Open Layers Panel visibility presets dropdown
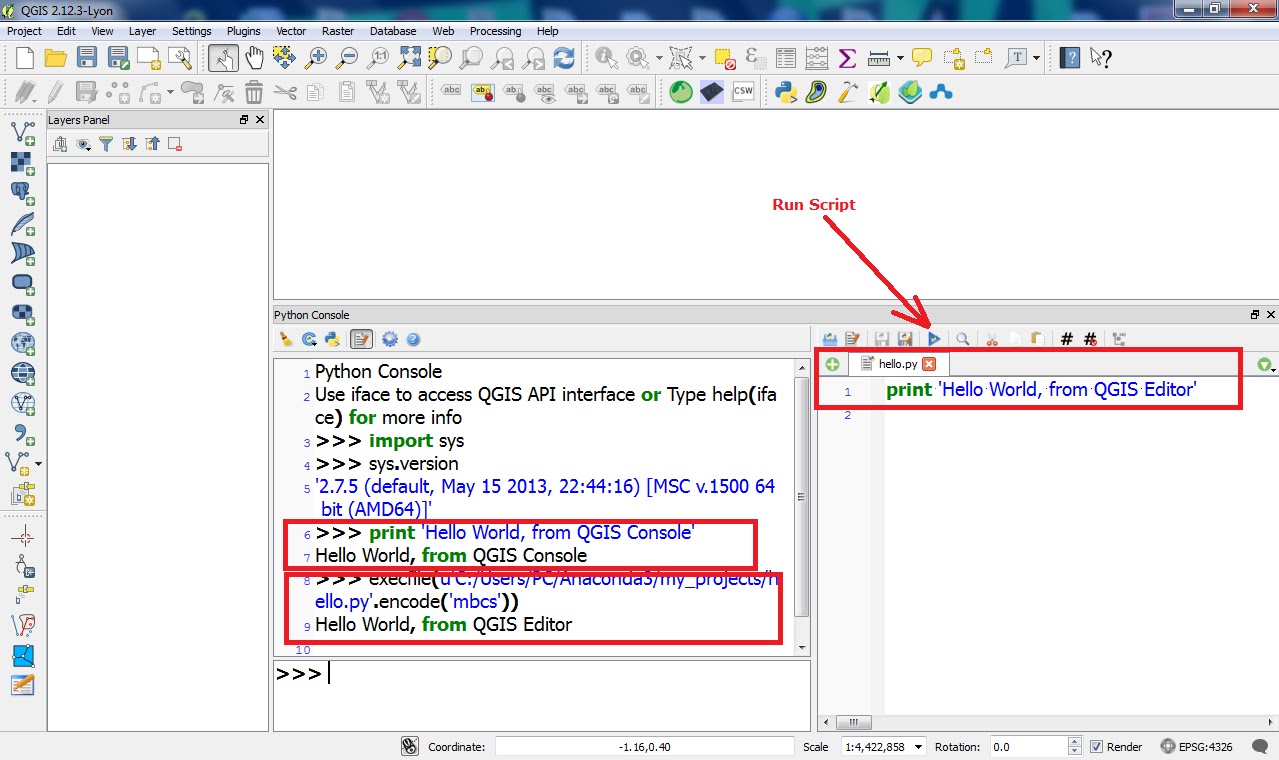 (x=84, y=145)
